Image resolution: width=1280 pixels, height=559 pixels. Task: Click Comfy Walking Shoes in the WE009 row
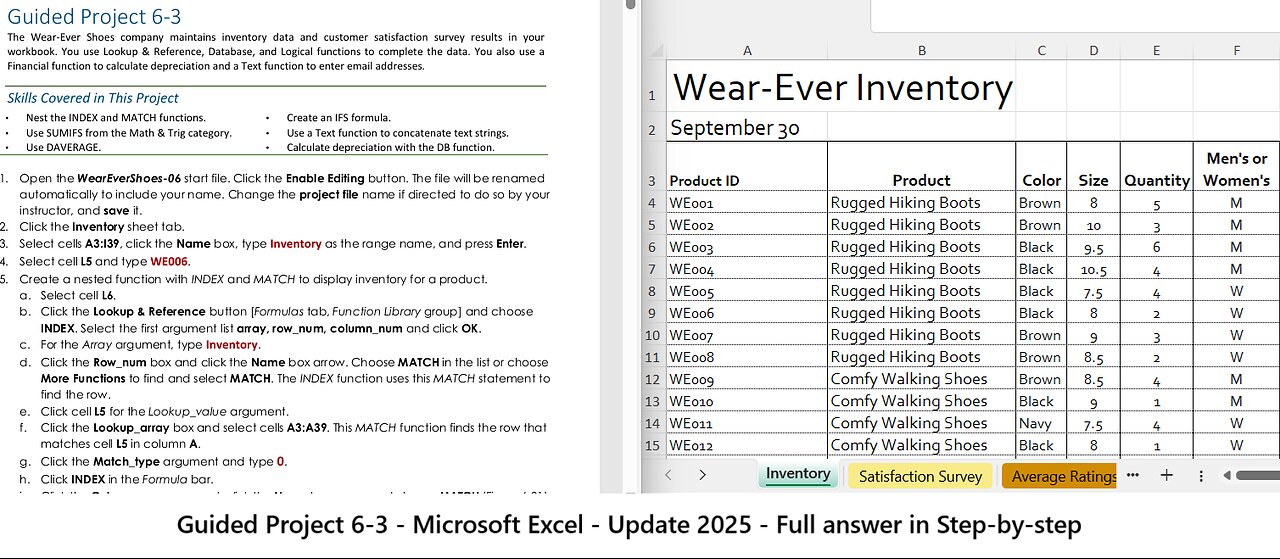coord(921,379)
